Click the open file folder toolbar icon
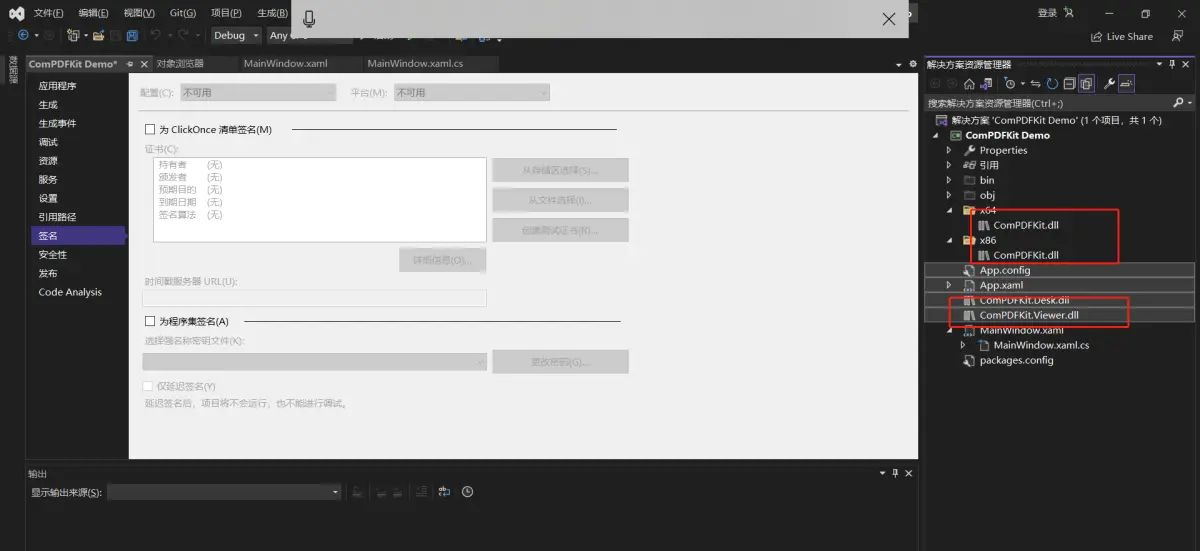Screen dimensions: 1200x551 point(98,35)
